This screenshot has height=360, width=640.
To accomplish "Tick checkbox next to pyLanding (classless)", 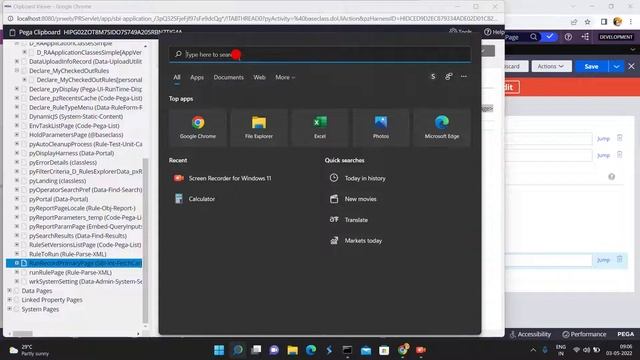I will click(x=24, y=181).
